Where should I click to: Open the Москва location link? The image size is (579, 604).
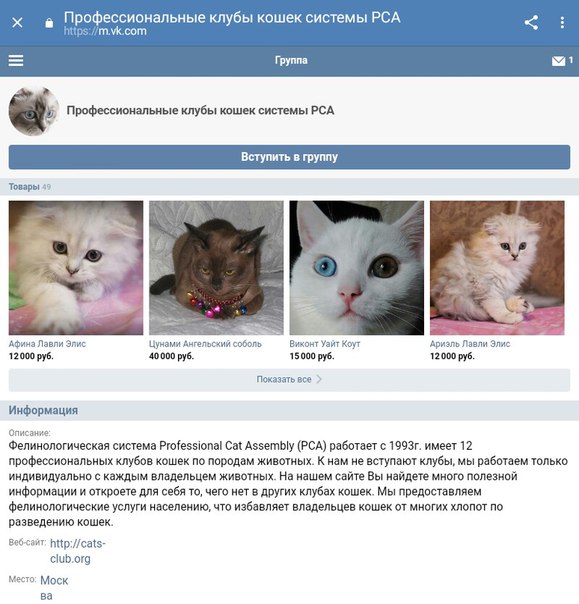pyautogui.click(x=54, y=588)
